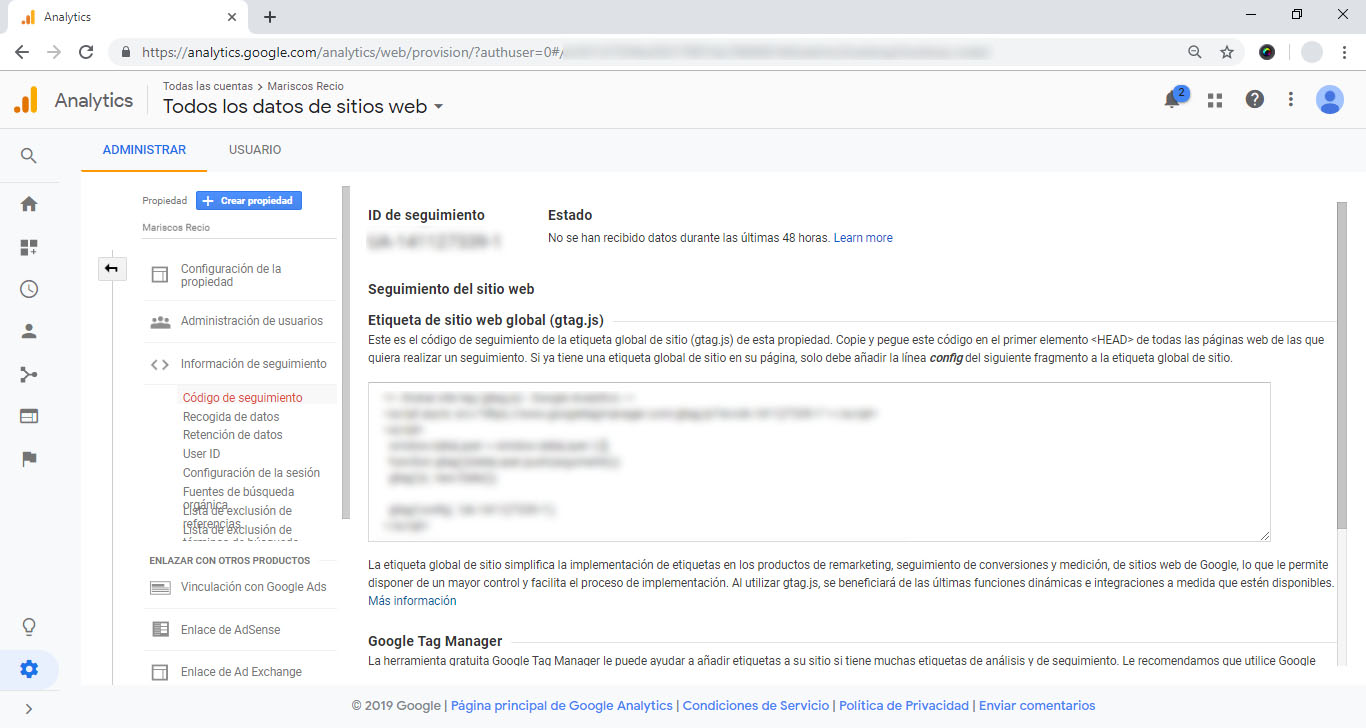Open Customization dashboards icon in sidebar

[29, 247]
